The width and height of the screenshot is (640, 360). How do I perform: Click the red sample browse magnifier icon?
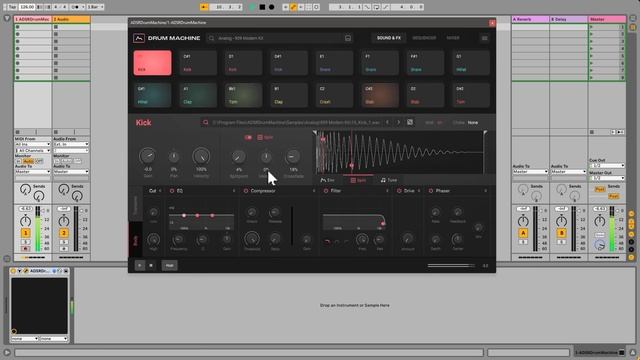point(206,122)
